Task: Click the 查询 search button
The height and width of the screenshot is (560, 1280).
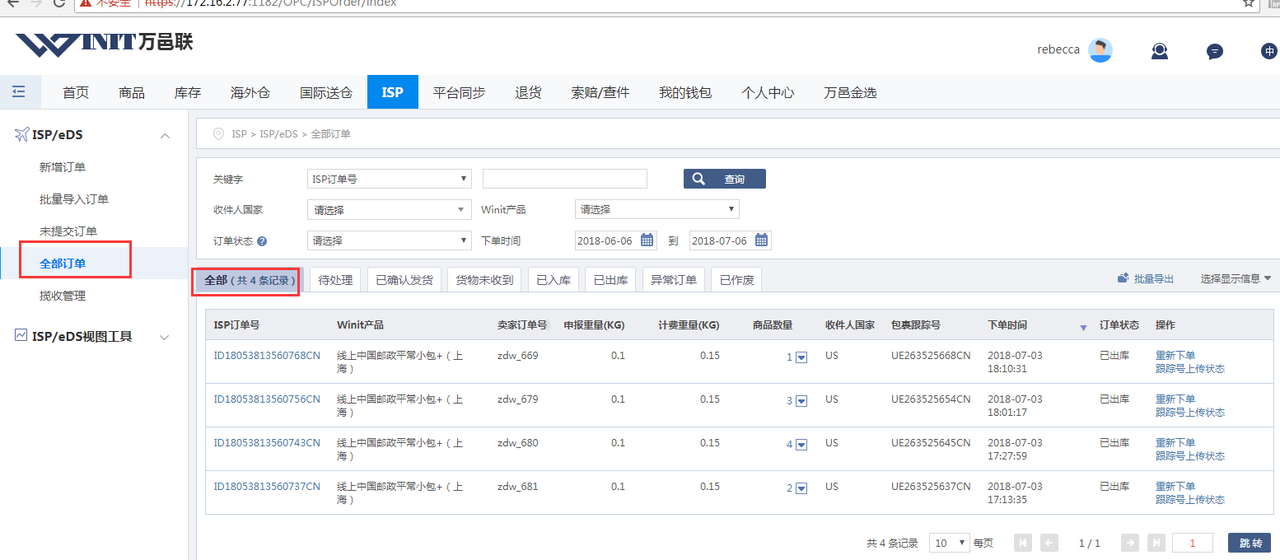Action: (725, 179)
